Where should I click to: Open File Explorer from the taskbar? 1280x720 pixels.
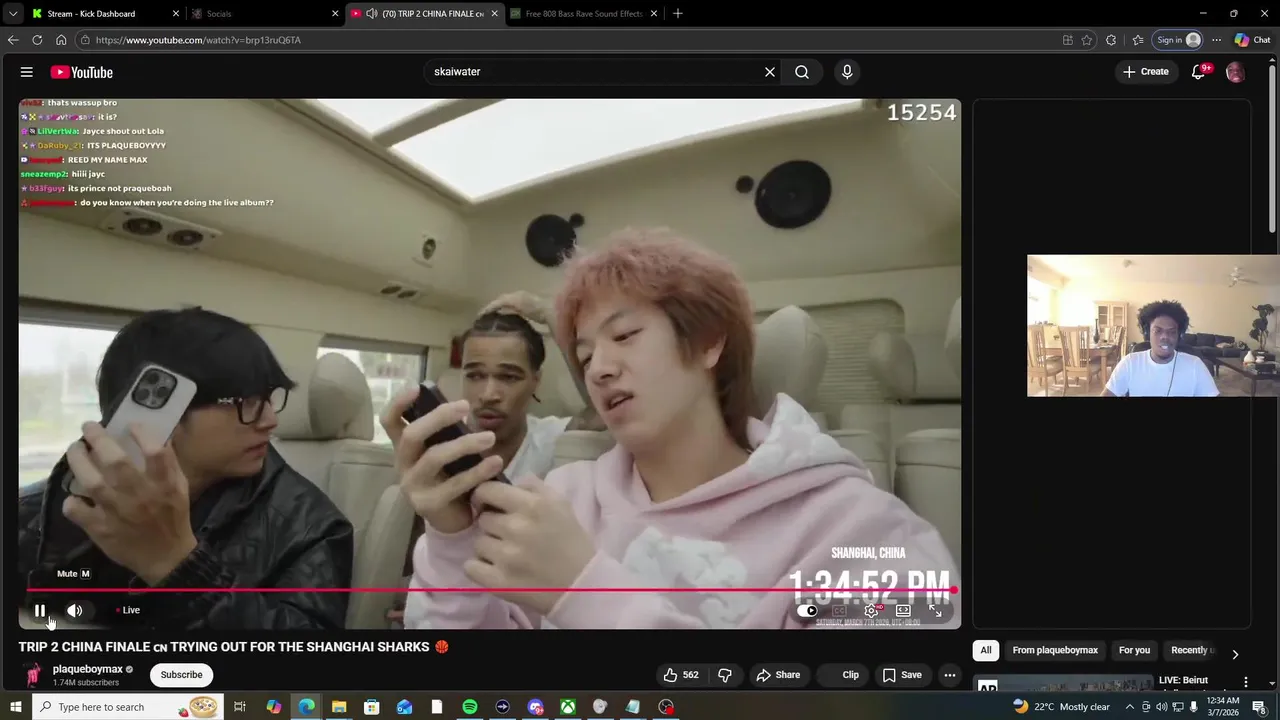pyautogui.click(x=339, y=707)
